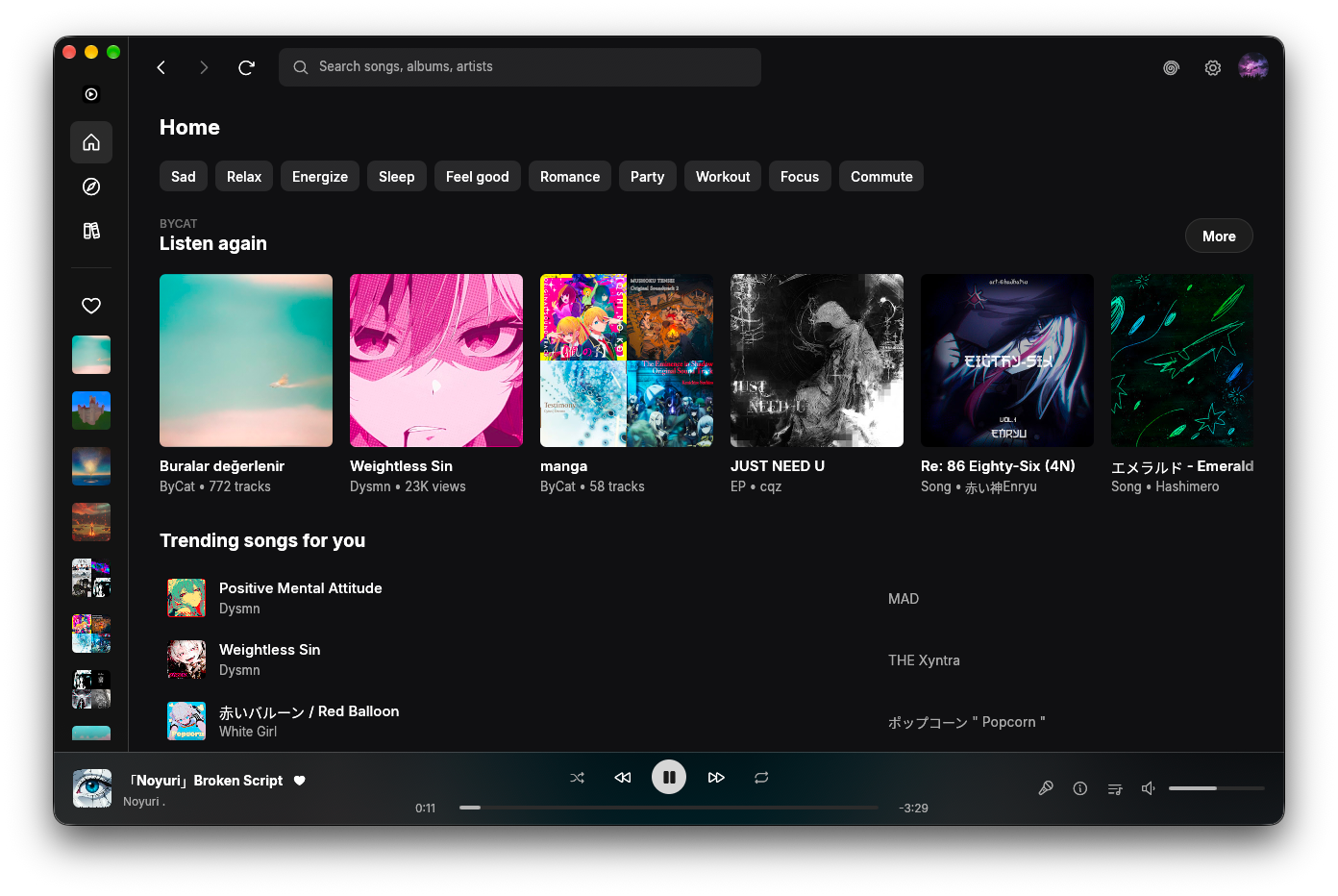This screenshot has width=1338, height=896.
Task: Select the Home icon in the sidebar
Action: click(91, 142)
